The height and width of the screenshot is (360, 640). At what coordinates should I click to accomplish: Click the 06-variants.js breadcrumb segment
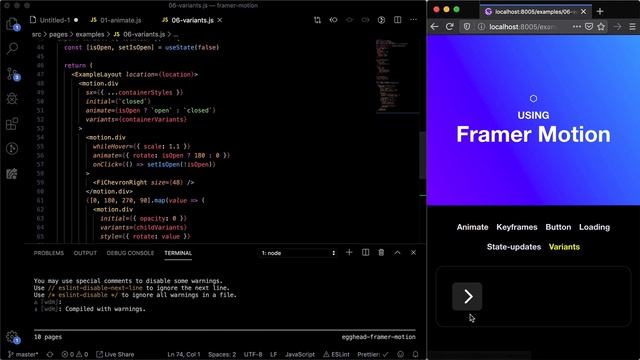(139, 34)
